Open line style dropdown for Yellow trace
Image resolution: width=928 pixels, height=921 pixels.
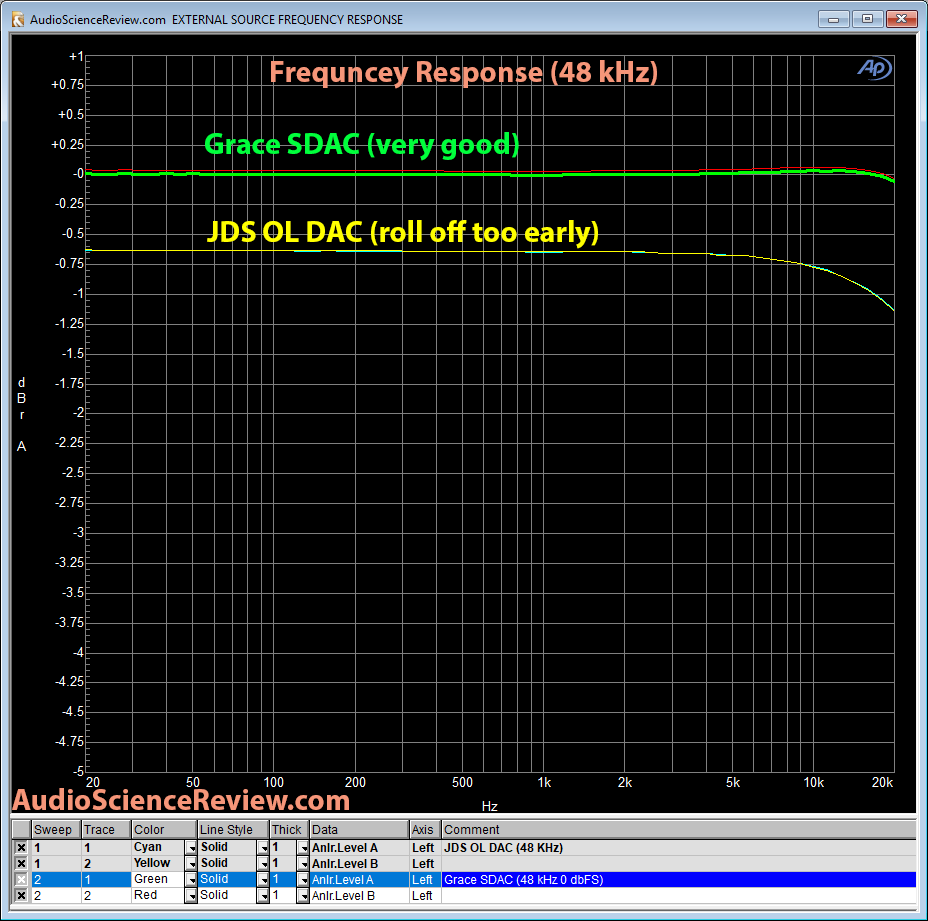tap(263, 864)
